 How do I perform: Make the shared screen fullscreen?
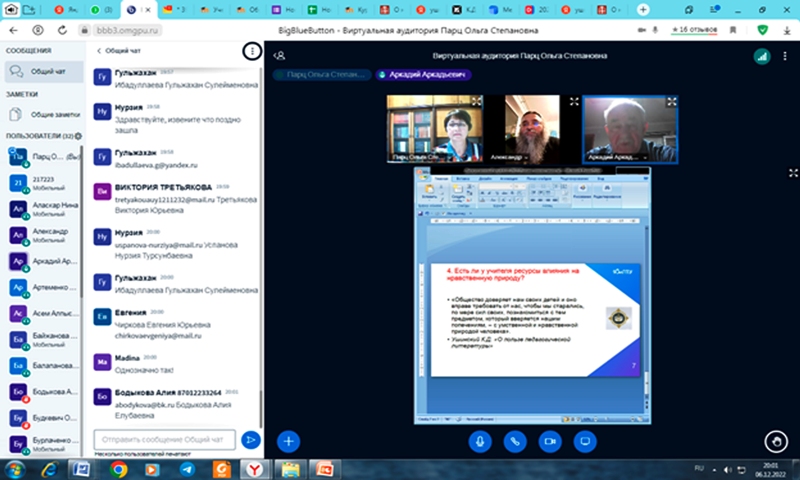tap(793, 173)
